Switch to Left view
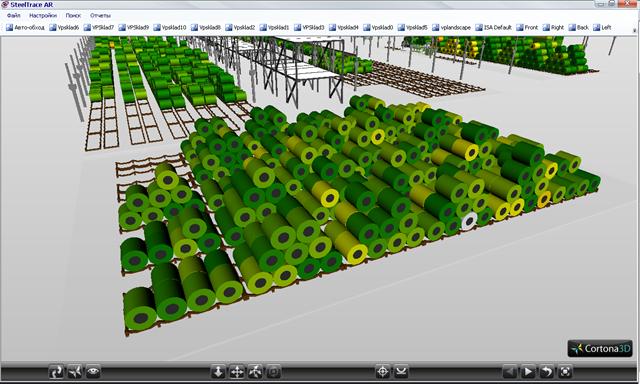 pyautogui.click(x=602, y=27)
